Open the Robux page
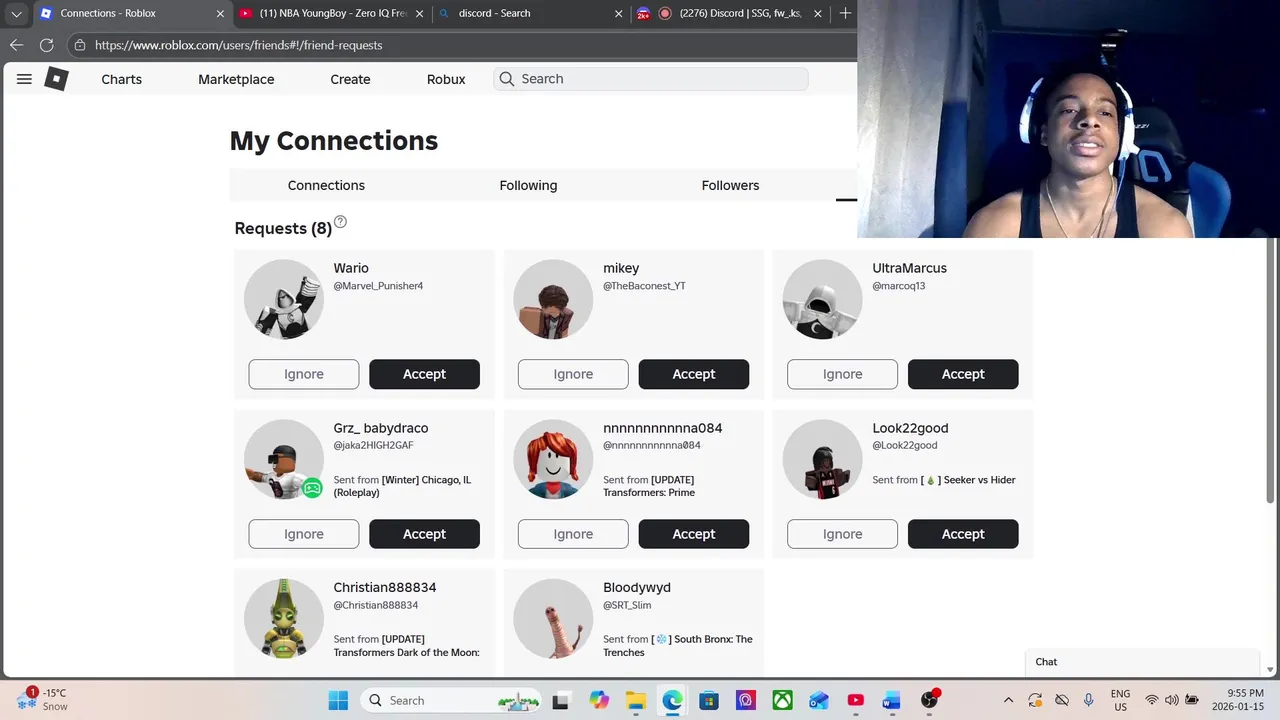Viewport: 1280px width, 720px height. [446, 79]
